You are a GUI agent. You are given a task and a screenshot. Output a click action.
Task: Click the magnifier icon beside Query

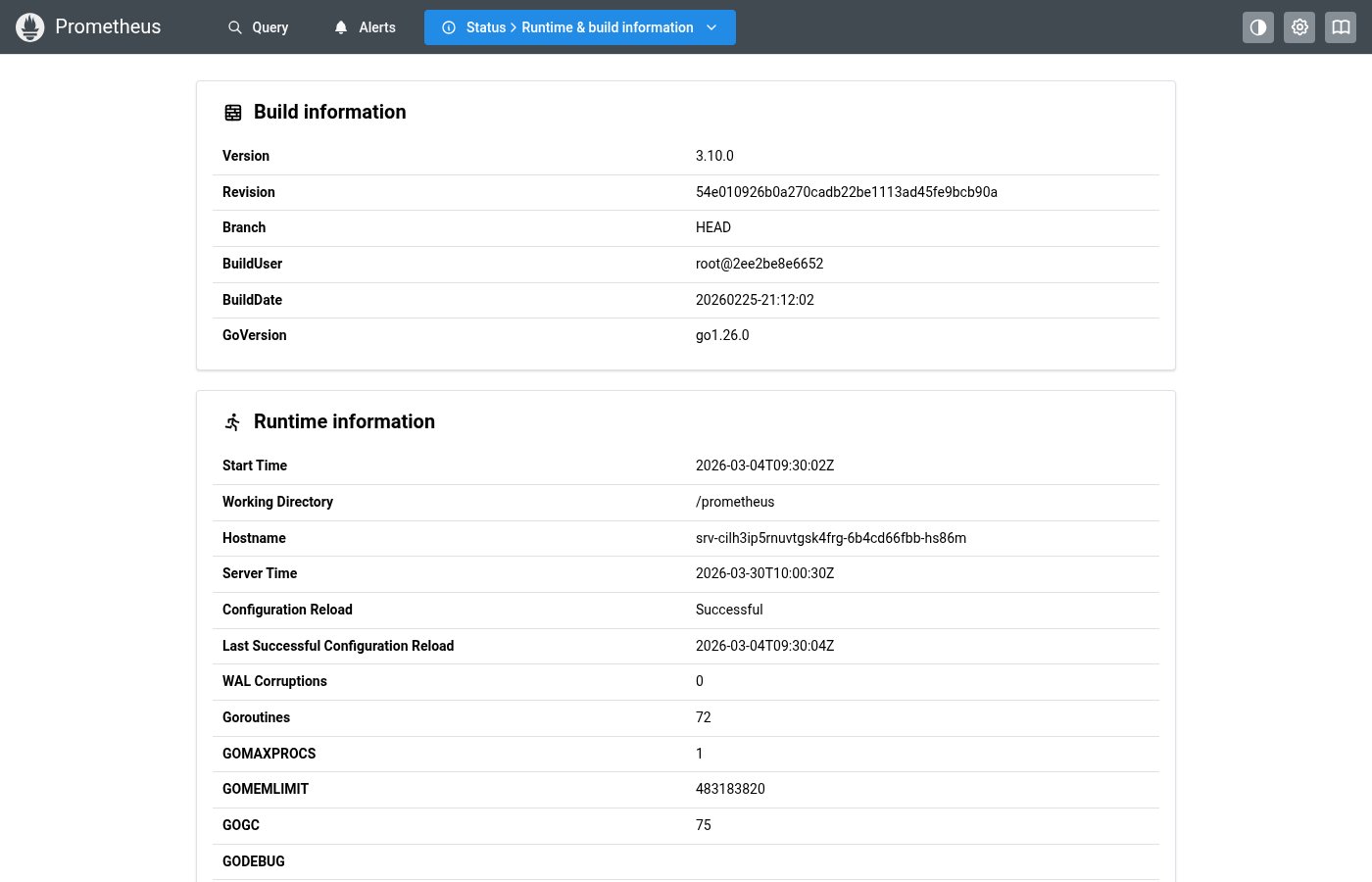click(235, 27)
